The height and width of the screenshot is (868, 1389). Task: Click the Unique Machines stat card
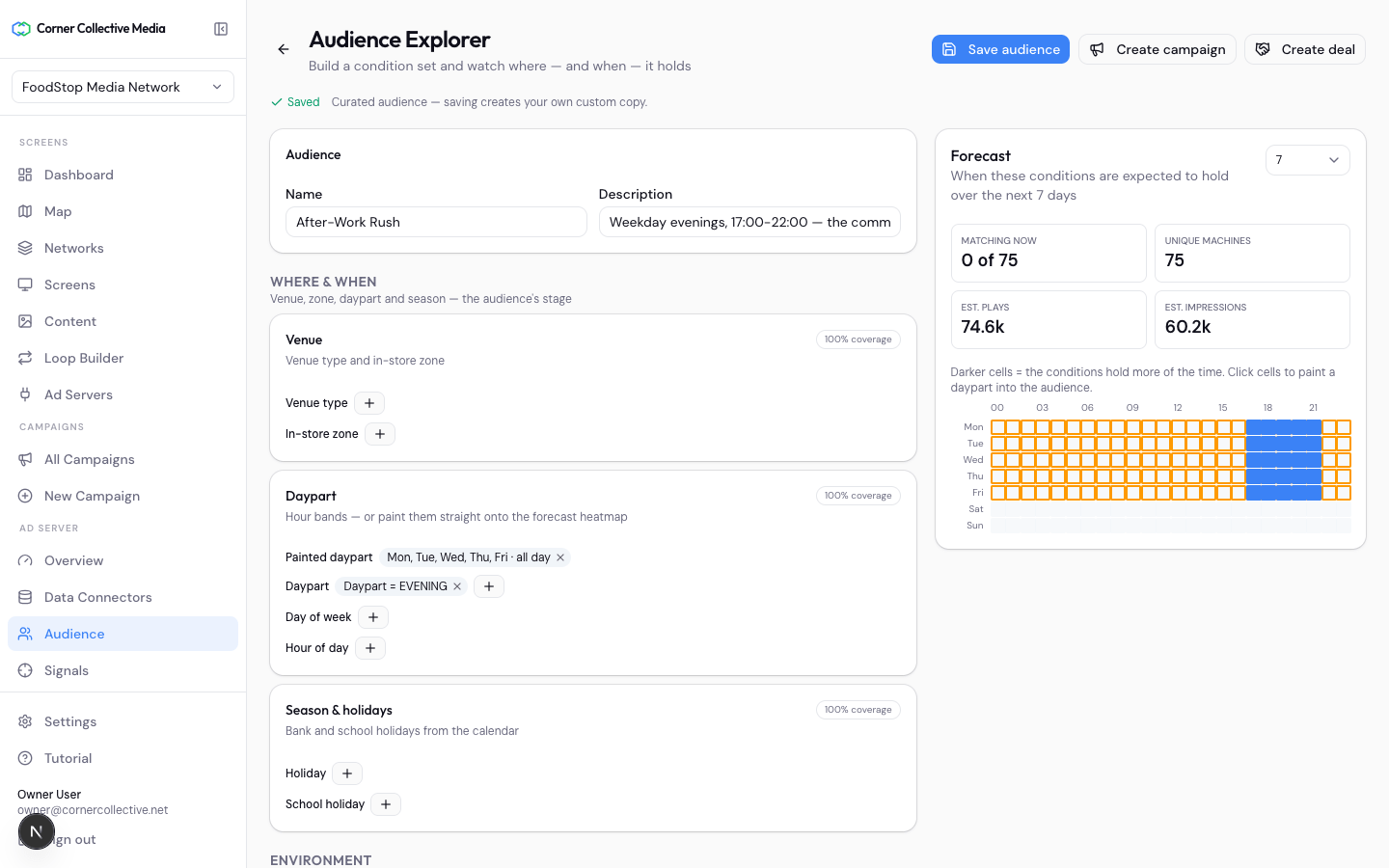click(x=1252, y=253)
